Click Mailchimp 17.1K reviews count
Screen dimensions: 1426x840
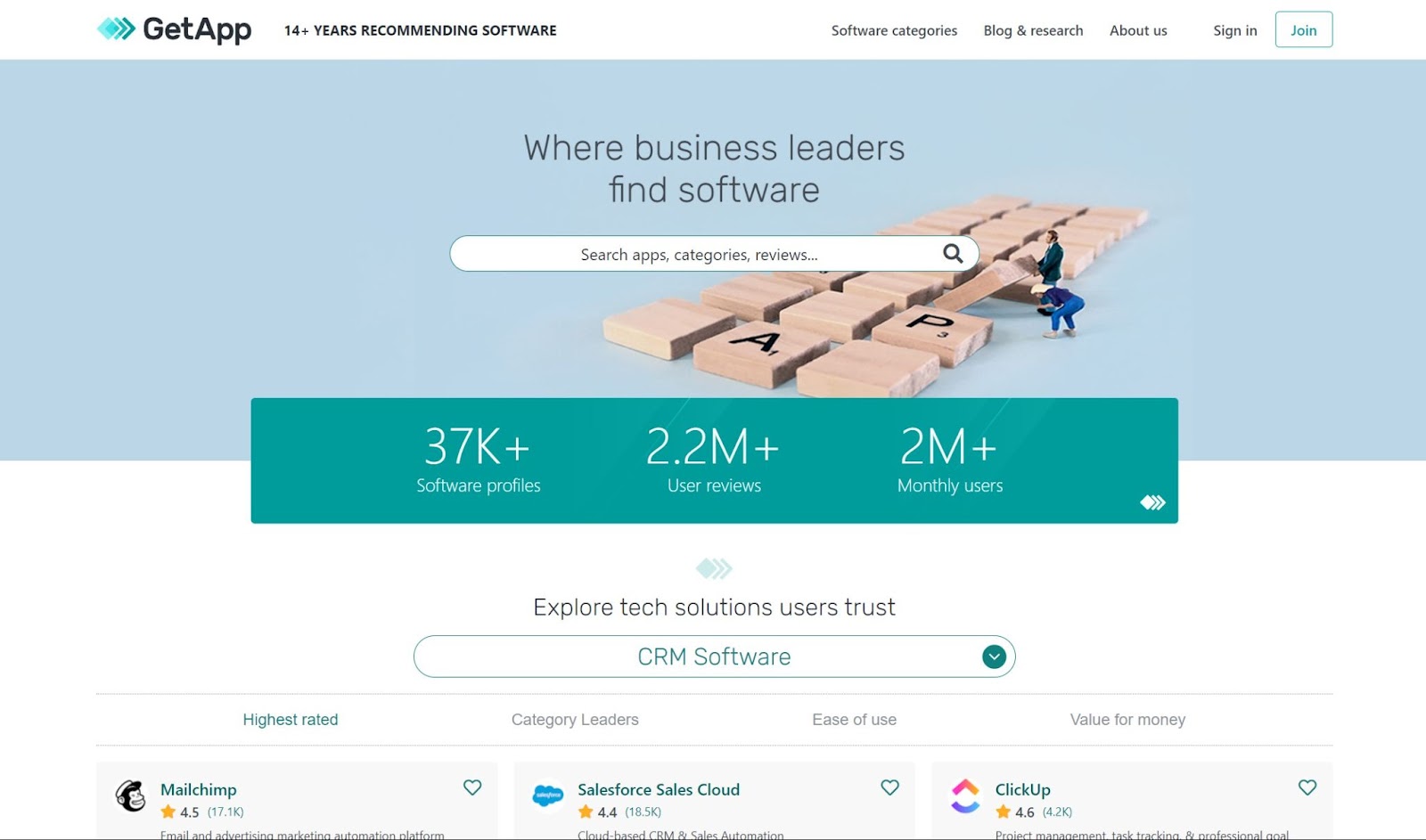click(225, 812)
